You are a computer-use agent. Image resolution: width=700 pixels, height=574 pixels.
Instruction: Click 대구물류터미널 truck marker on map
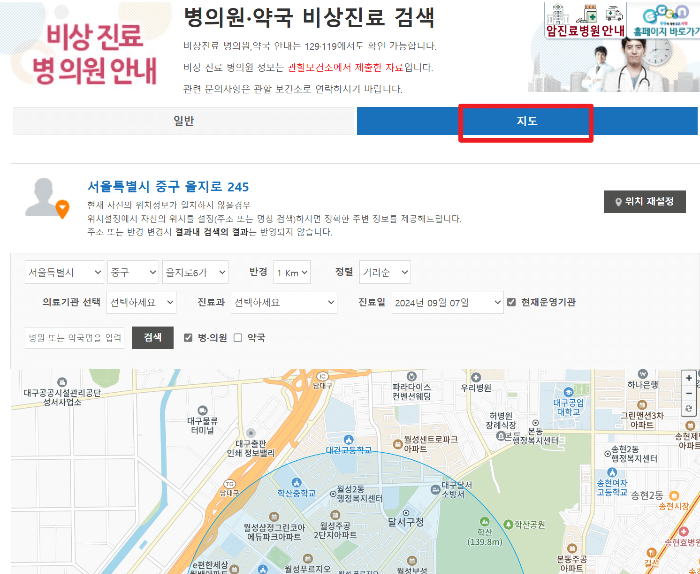(202, 410)
